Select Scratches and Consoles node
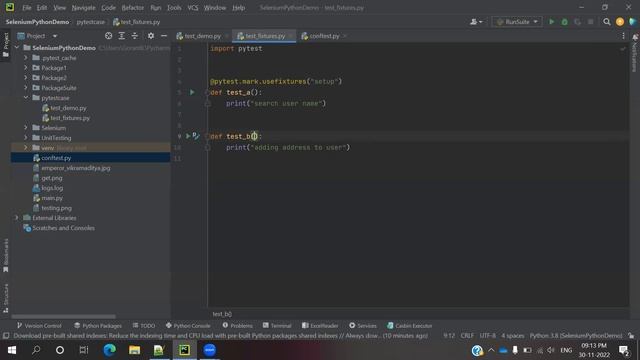 [59, 228]
